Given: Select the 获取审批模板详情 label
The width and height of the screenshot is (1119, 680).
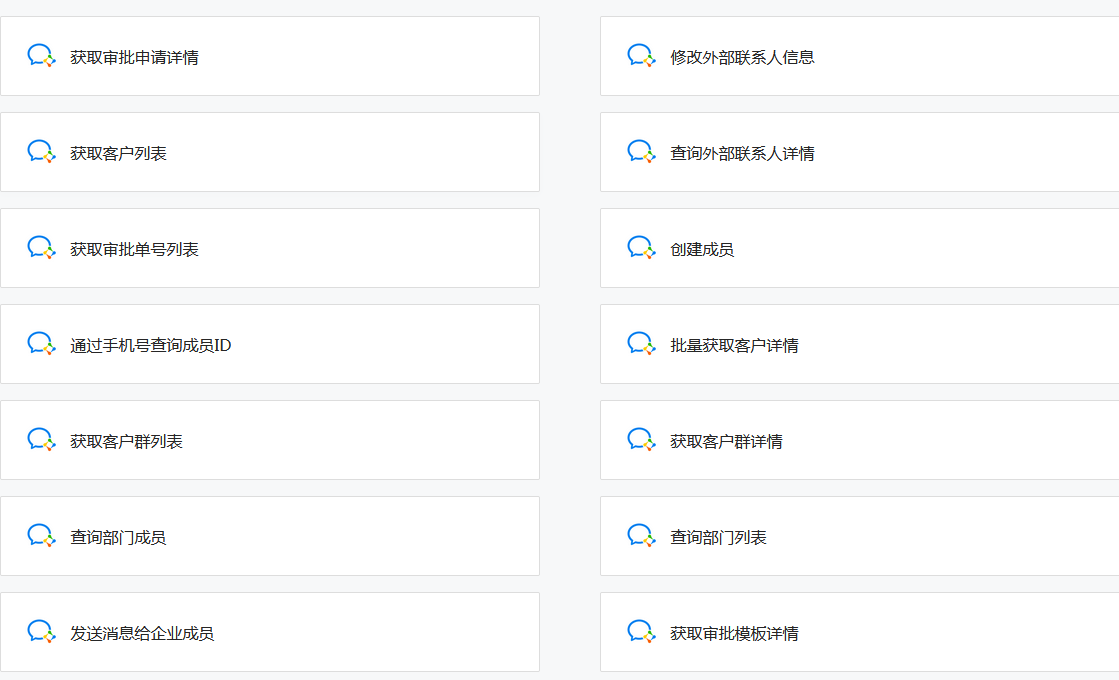Looking at the screenshot, I should (x=734, y=633).
